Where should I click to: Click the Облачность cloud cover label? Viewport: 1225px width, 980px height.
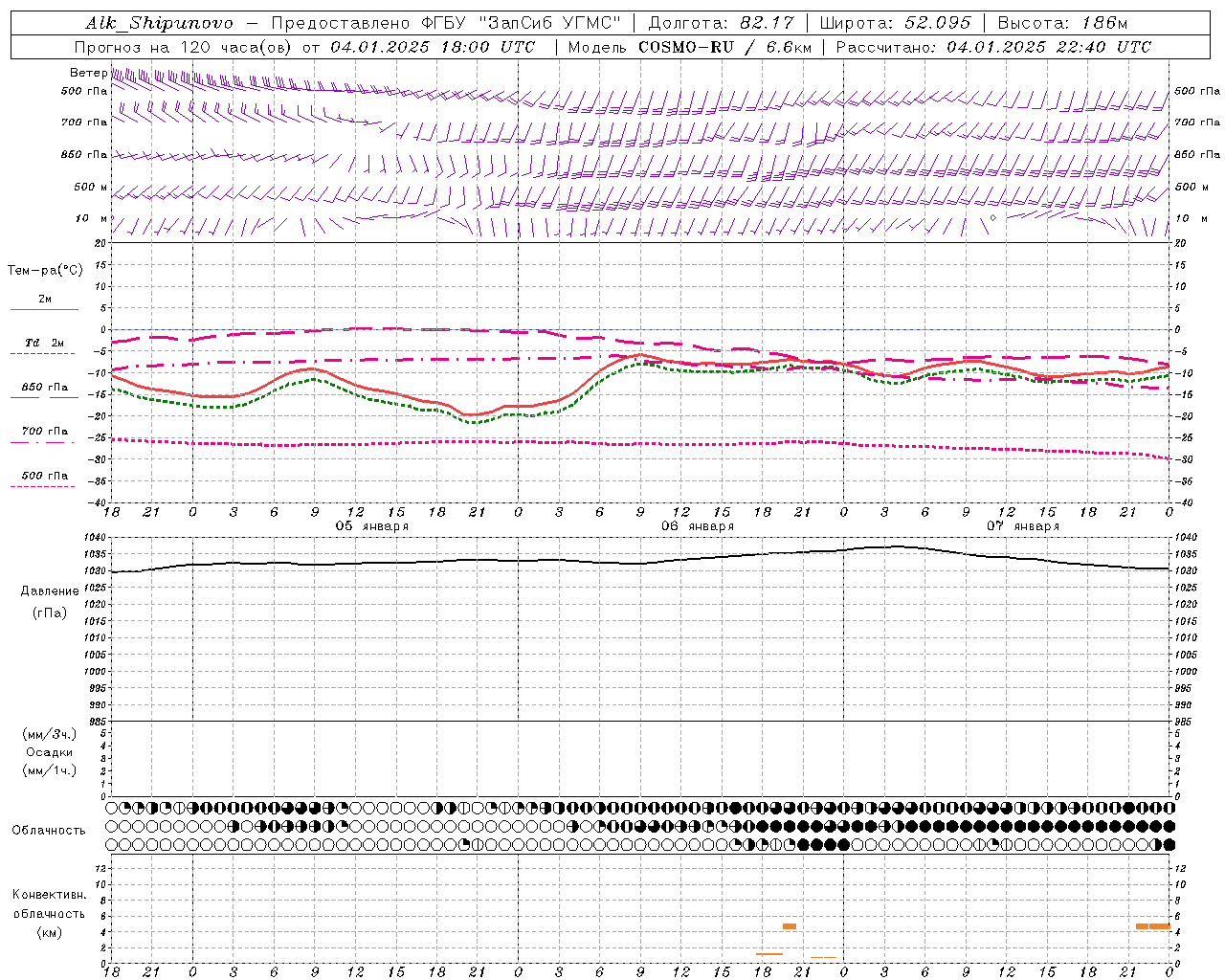[x=49, y=830]
